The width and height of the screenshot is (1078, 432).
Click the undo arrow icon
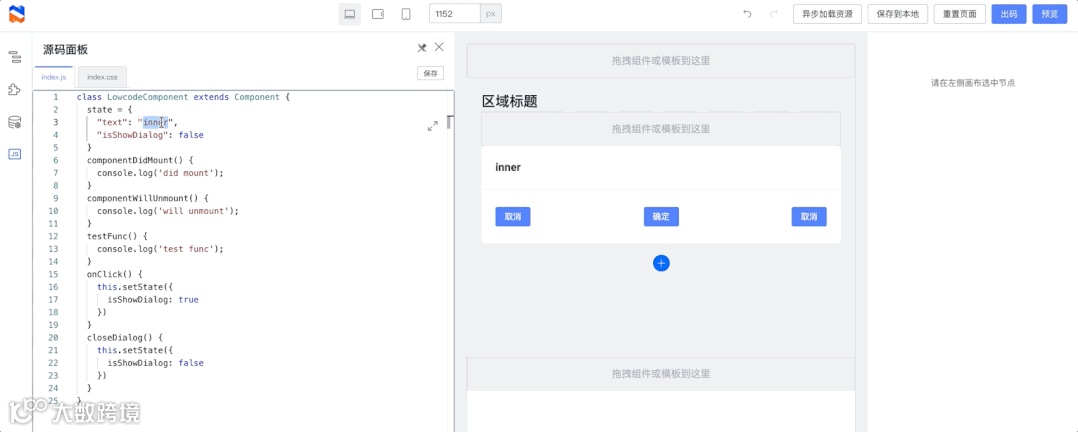click(747, 14)
